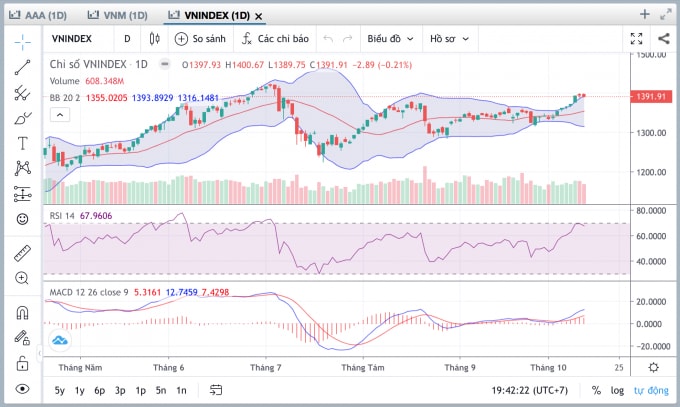
Task: Open the D interval selector
Action: 127,39
